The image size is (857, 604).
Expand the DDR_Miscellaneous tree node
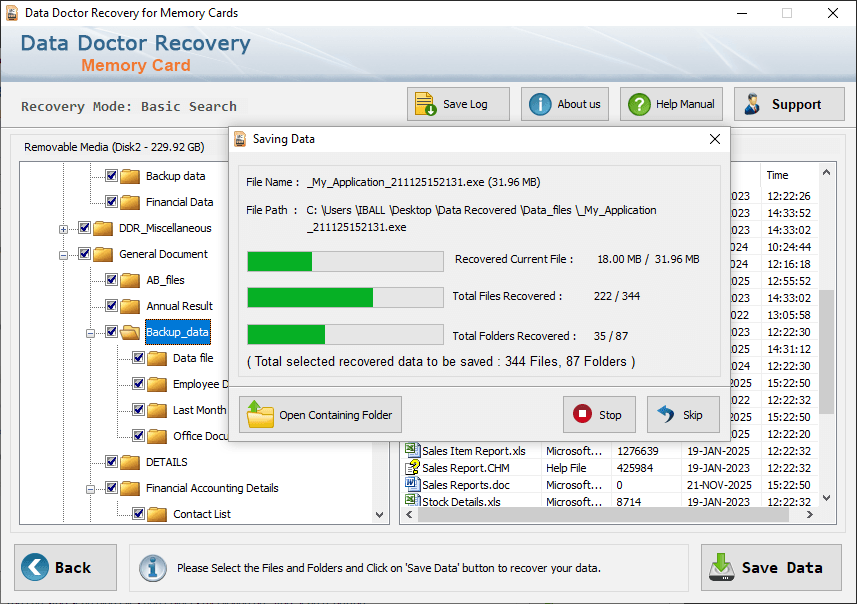(x=63, y=229)
